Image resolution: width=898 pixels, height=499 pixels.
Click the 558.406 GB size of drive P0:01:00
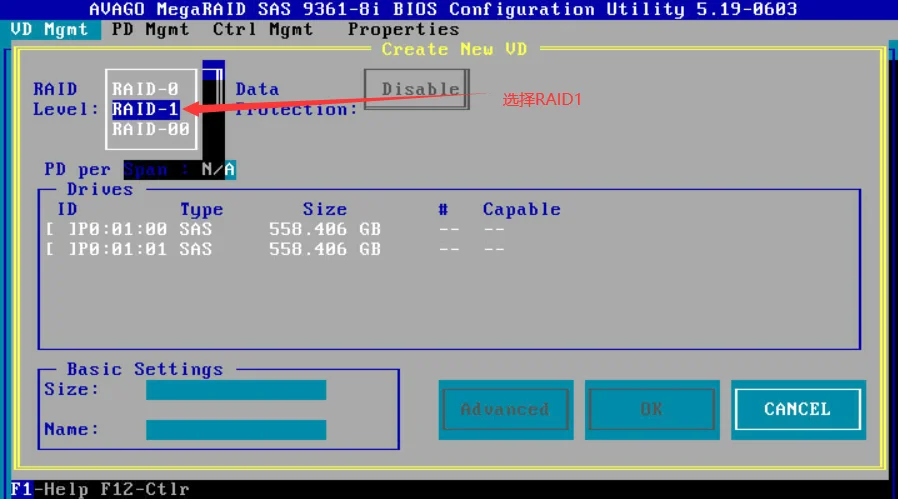click(x=325, y=229)
